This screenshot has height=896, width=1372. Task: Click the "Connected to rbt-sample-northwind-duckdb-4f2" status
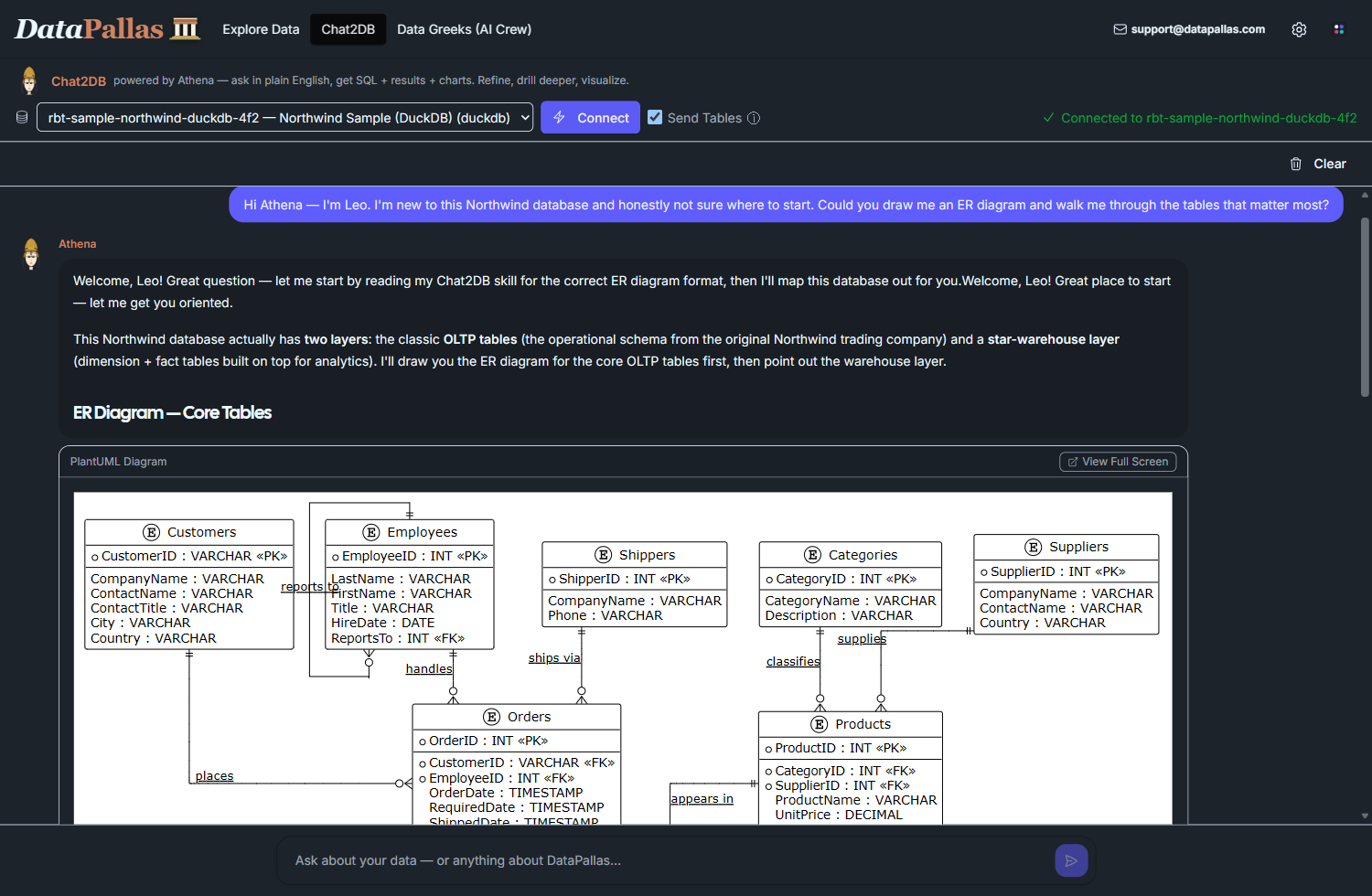tap(1200, 118)
